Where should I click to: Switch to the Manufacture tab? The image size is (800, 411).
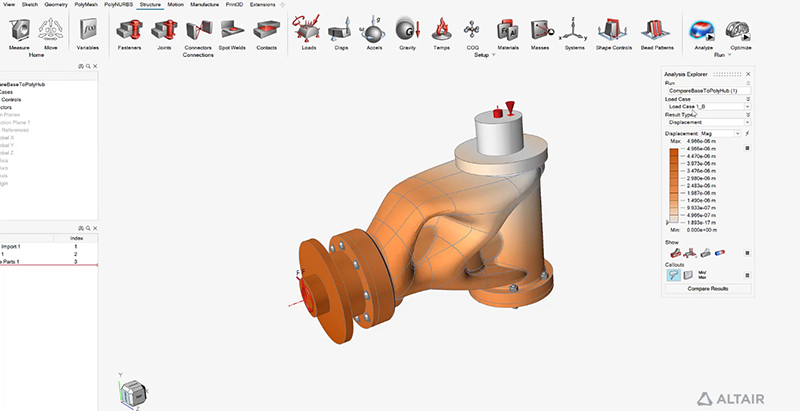[205, 5]
